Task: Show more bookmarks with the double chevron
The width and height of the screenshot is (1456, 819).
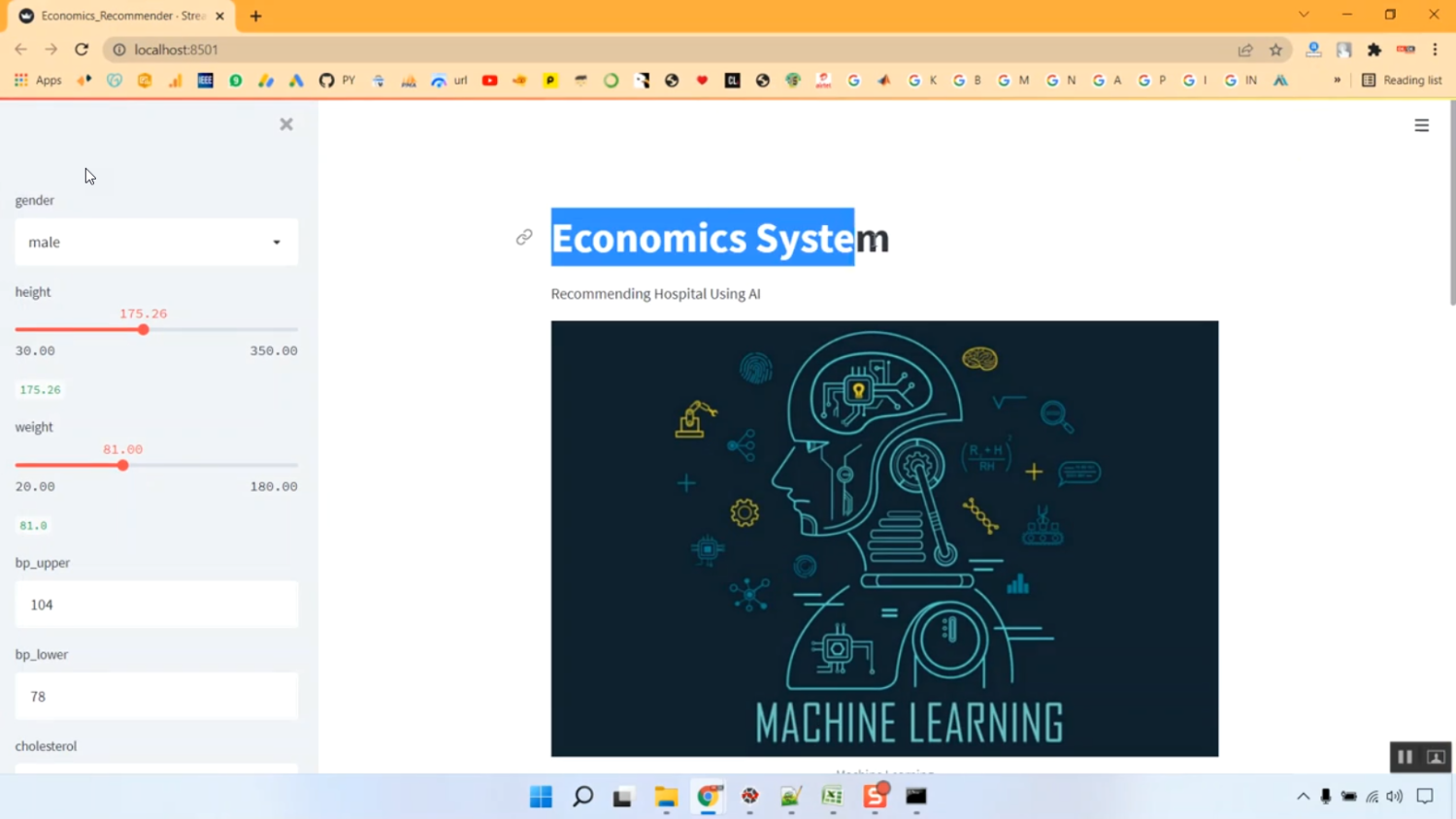Action: pos(1338,81)
